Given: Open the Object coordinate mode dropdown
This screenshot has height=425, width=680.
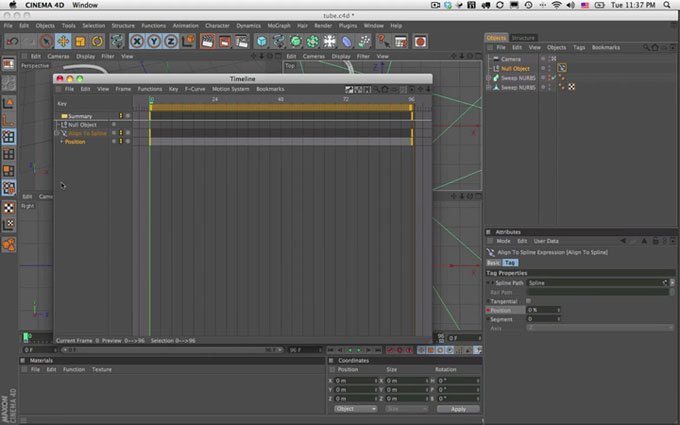Looking at the screenshot, I should 356,409.
